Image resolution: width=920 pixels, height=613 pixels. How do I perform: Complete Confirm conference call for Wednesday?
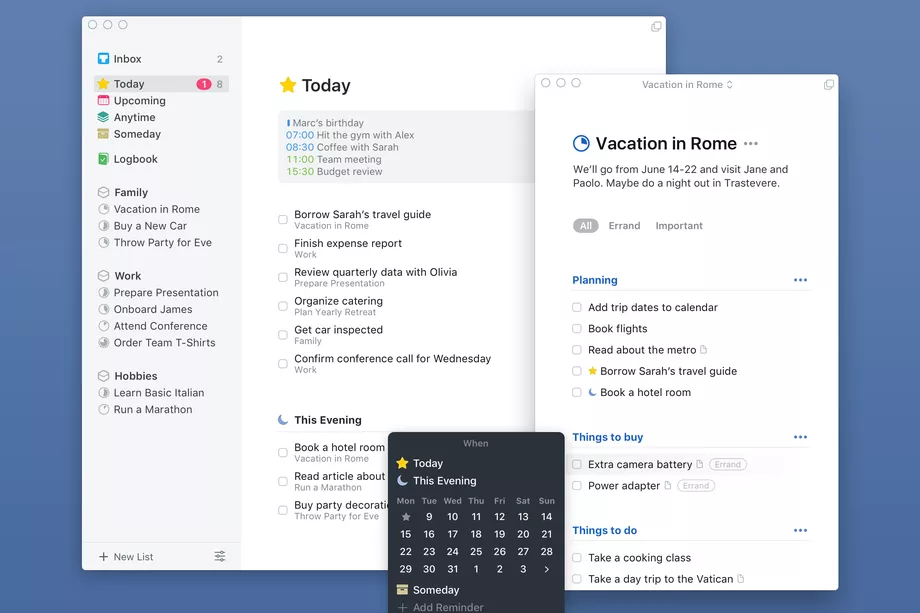click(x=283, y=364)
